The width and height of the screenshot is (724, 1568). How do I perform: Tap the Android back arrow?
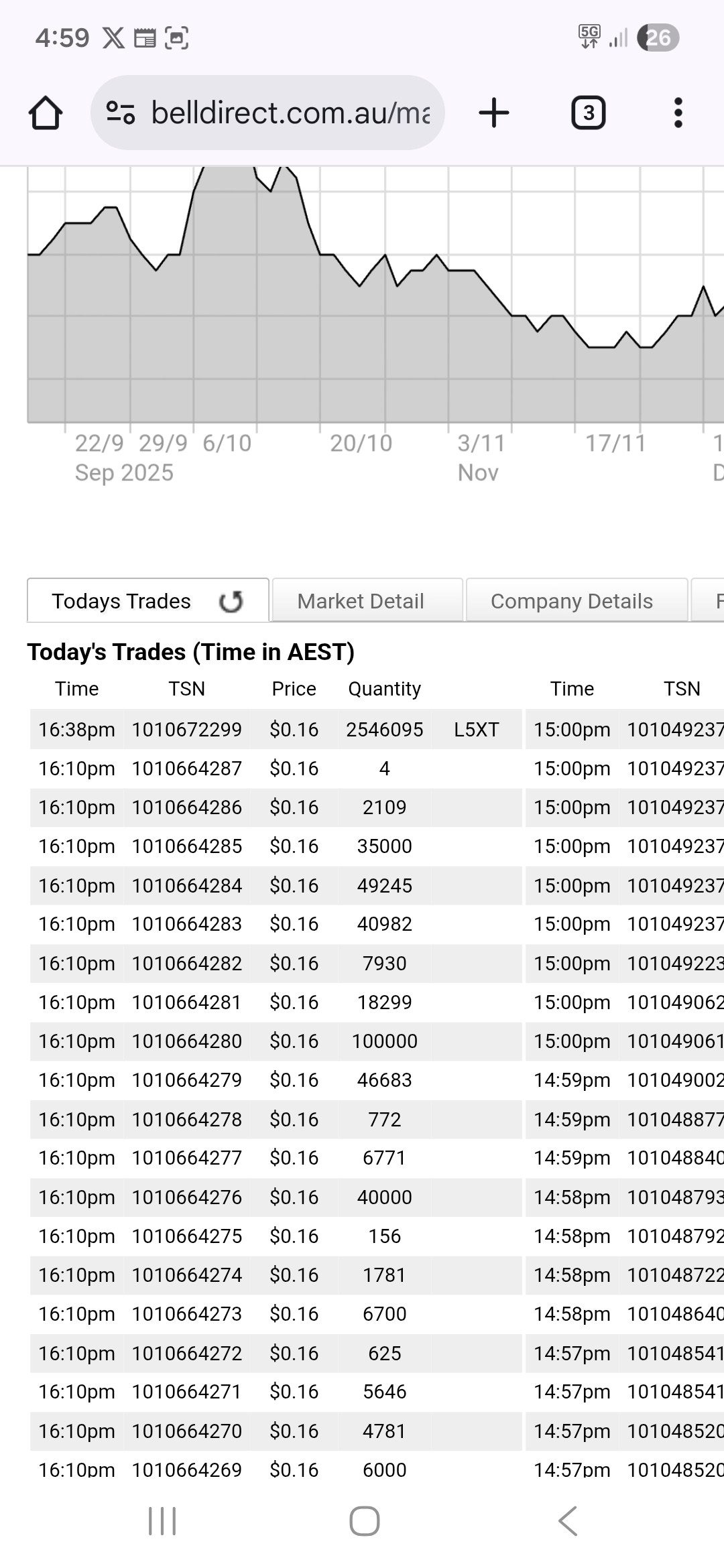567,1520
